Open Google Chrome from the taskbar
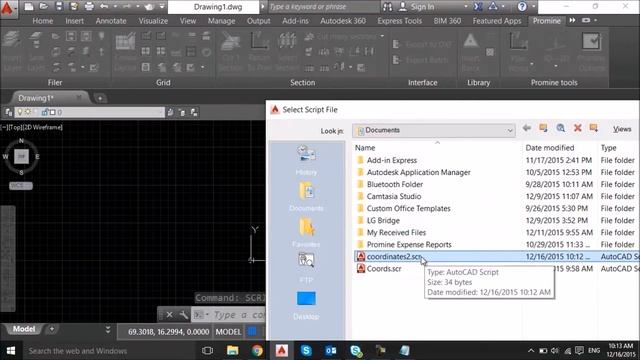This screenshot has height=360, width=640. pyautogui.click(x=257, y=351)
